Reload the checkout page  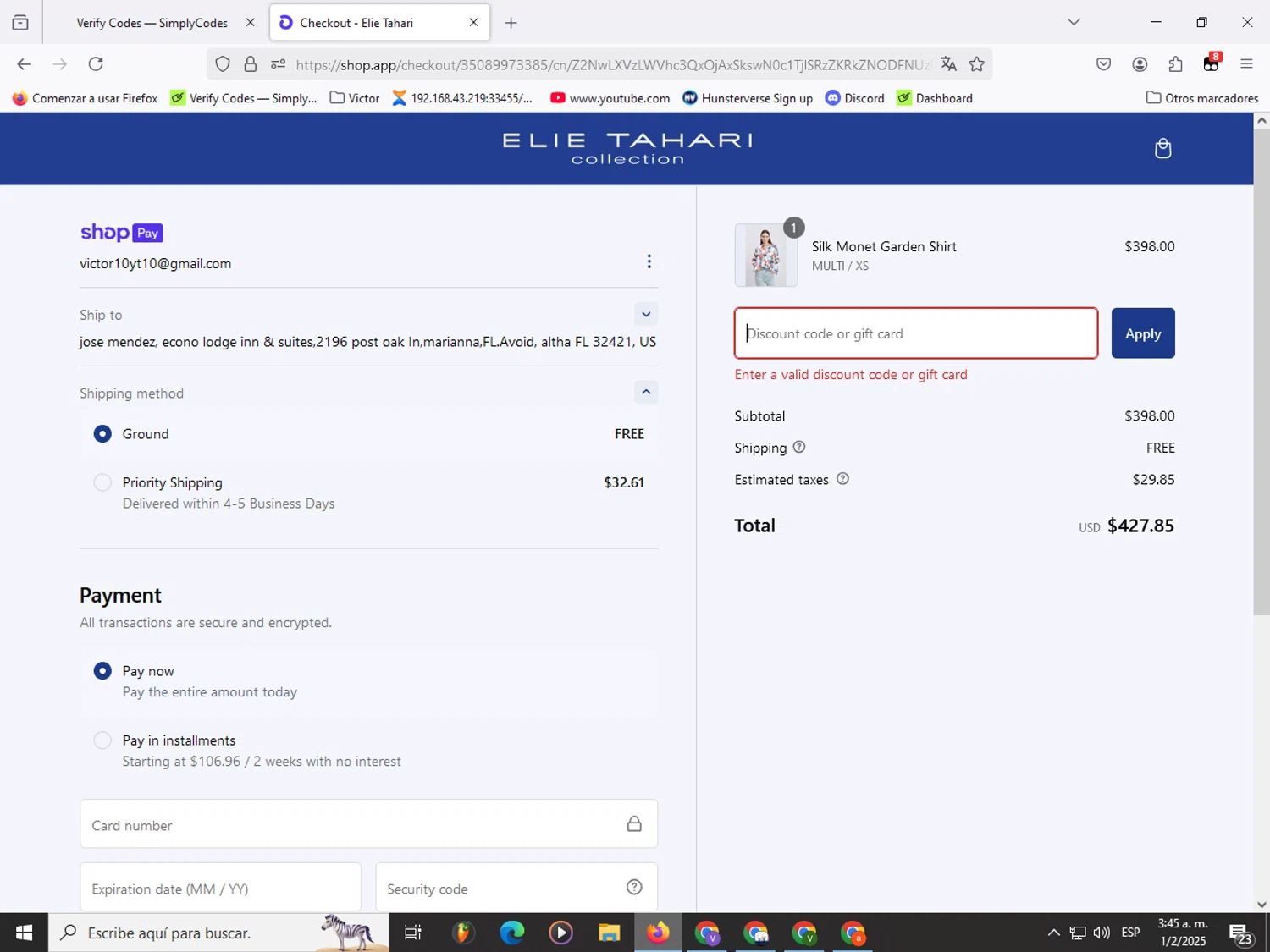click(96, 64)
